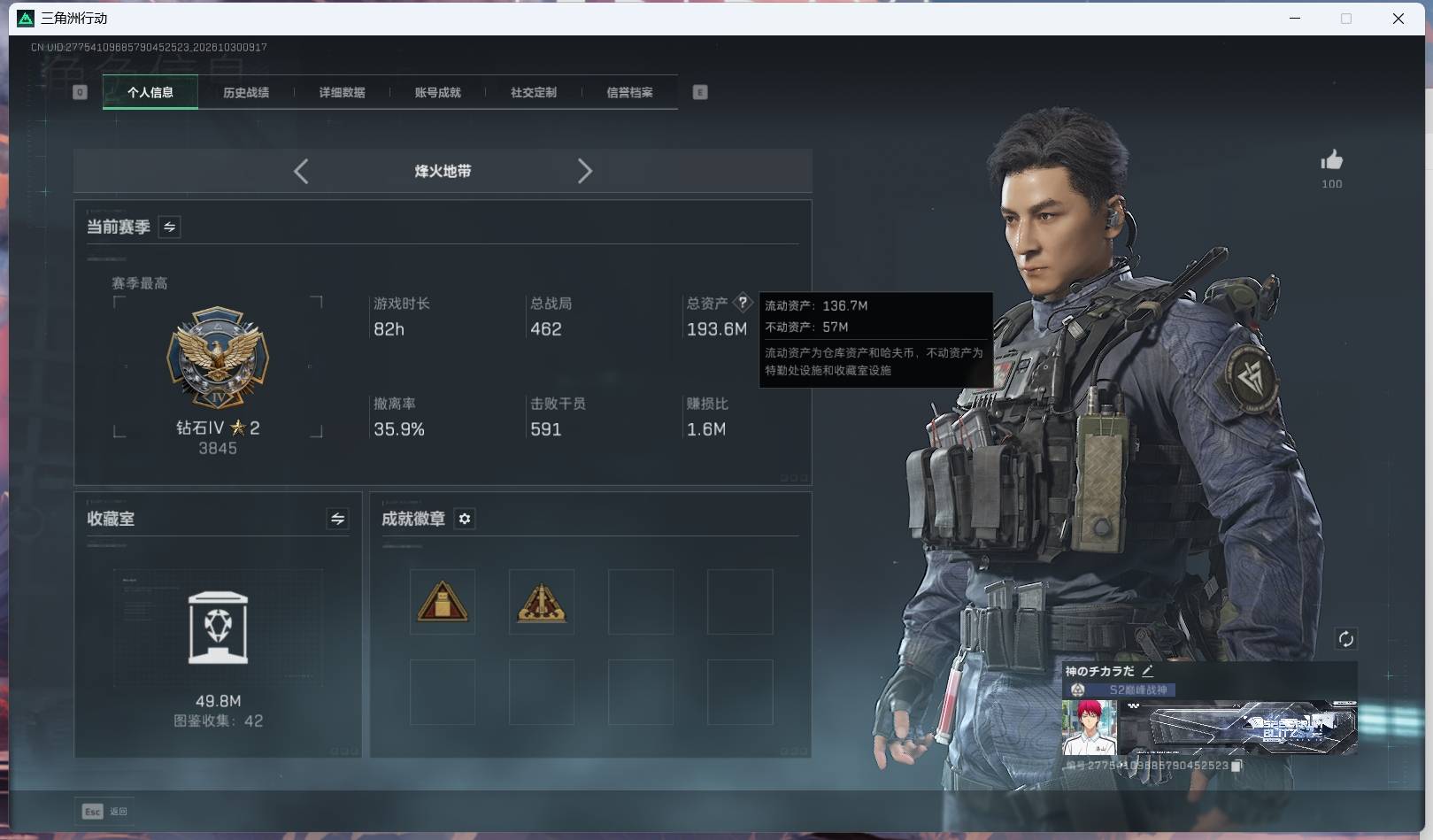The width and height of the screenshot is (1433, 840).
Task: Switch to the 信誉档案 tab
Action: tap(629, 92)
